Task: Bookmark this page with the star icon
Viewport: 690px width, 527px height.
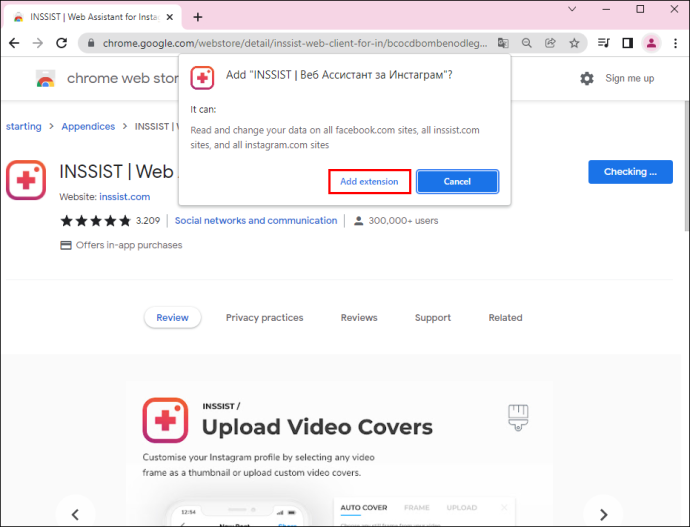Action: tap(574, 43)
